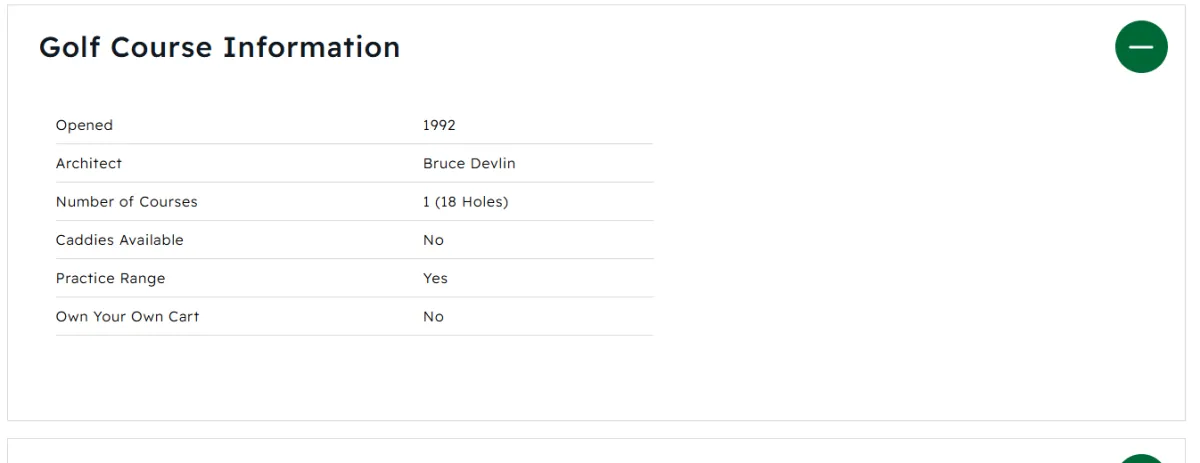The image size is (1200, 463).
Task: Collapse the Golf Course Information section
Action: pyautogui.click(x=1141, y=47)
